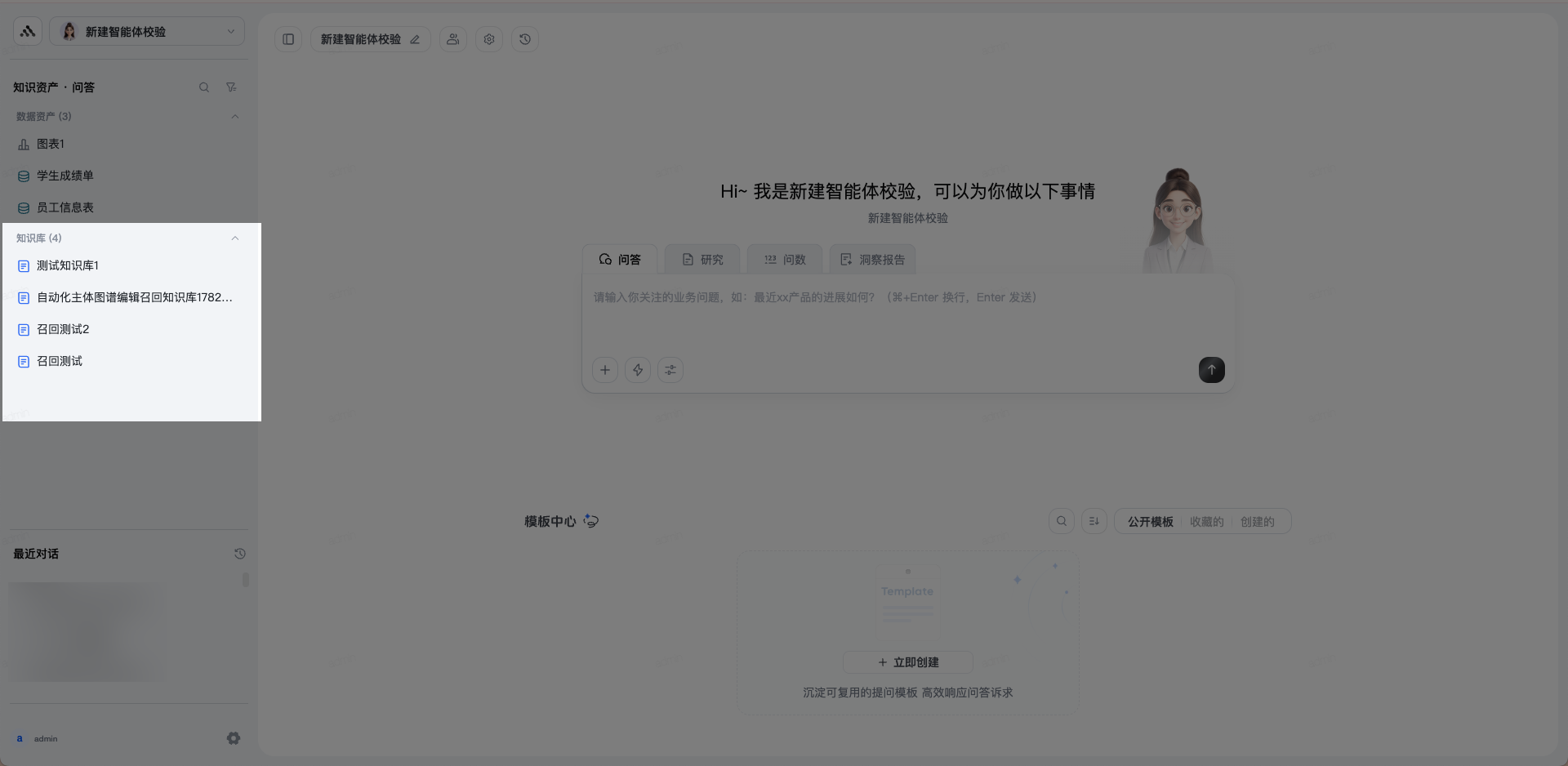Toggle the sidebar panel icon
Screen dimensions: 1568x766
[x=288, y=39]
